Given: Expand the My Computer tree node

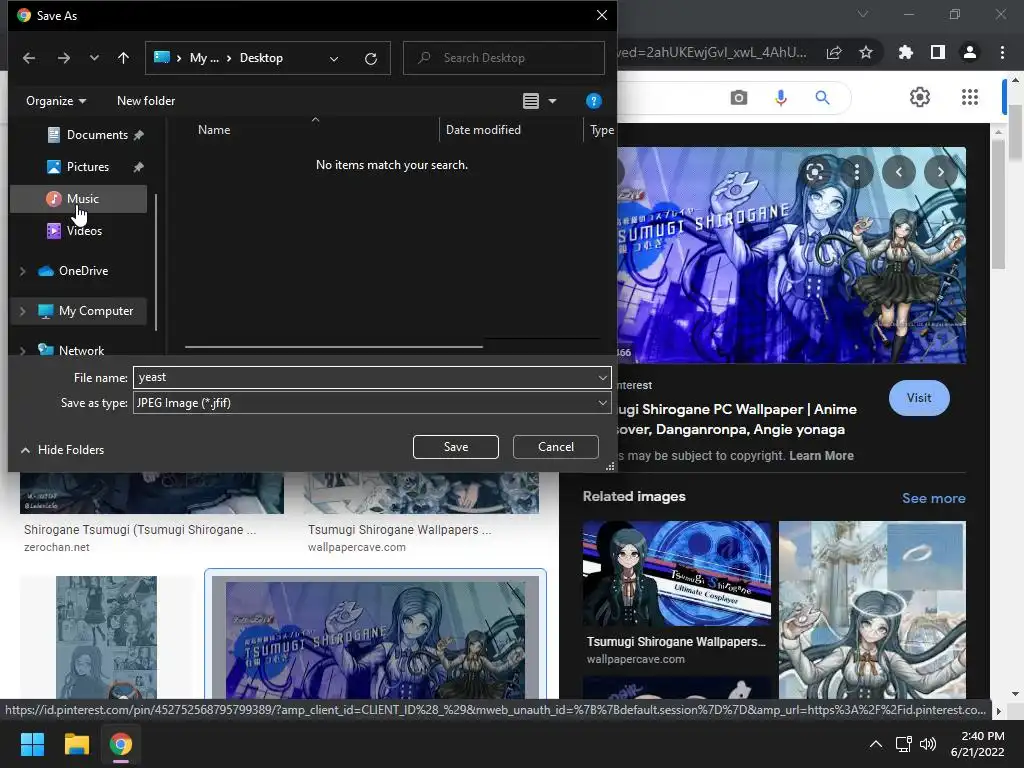Looking at the screenshot, I should tap(22, 312).
